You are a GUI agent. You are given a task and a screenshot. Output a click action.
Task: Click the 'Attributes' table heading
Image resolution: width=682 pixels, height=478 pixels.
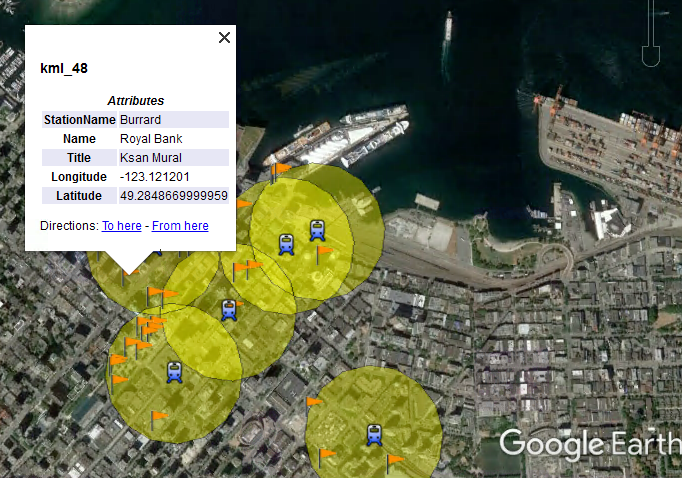136,101
